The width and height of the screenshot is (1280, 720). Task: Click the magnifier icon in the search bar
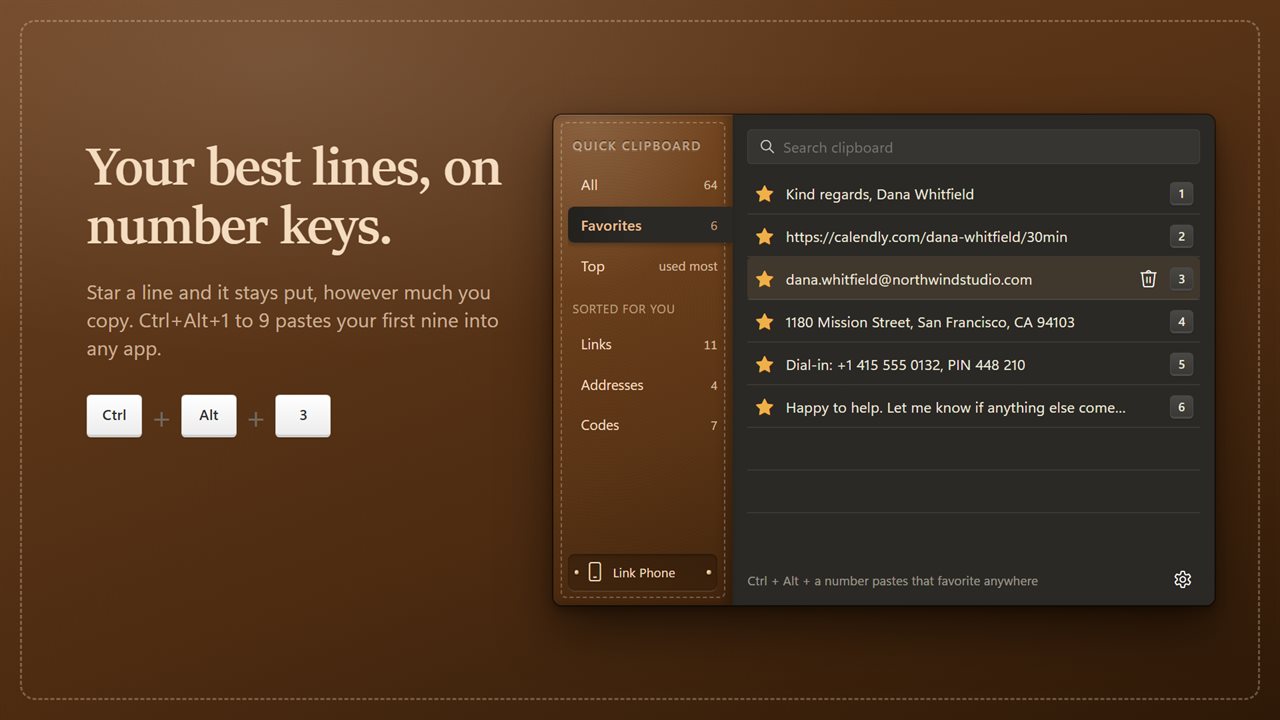click(x=767, y=147)
